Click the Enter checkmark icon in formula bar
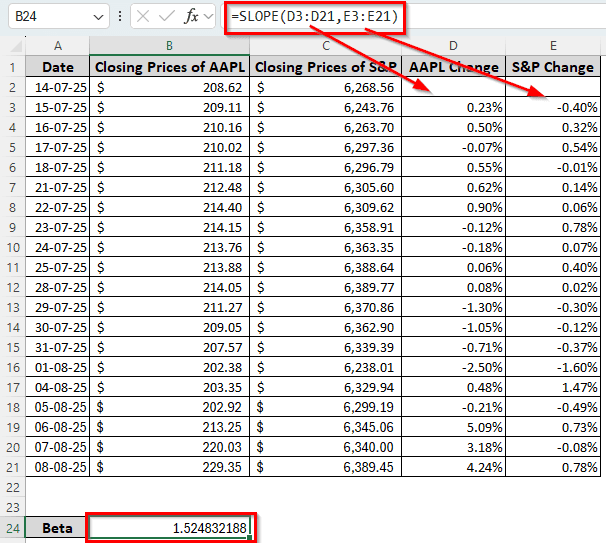The width and height of the screenshot is (606, 543). click(x=167, y=17)
